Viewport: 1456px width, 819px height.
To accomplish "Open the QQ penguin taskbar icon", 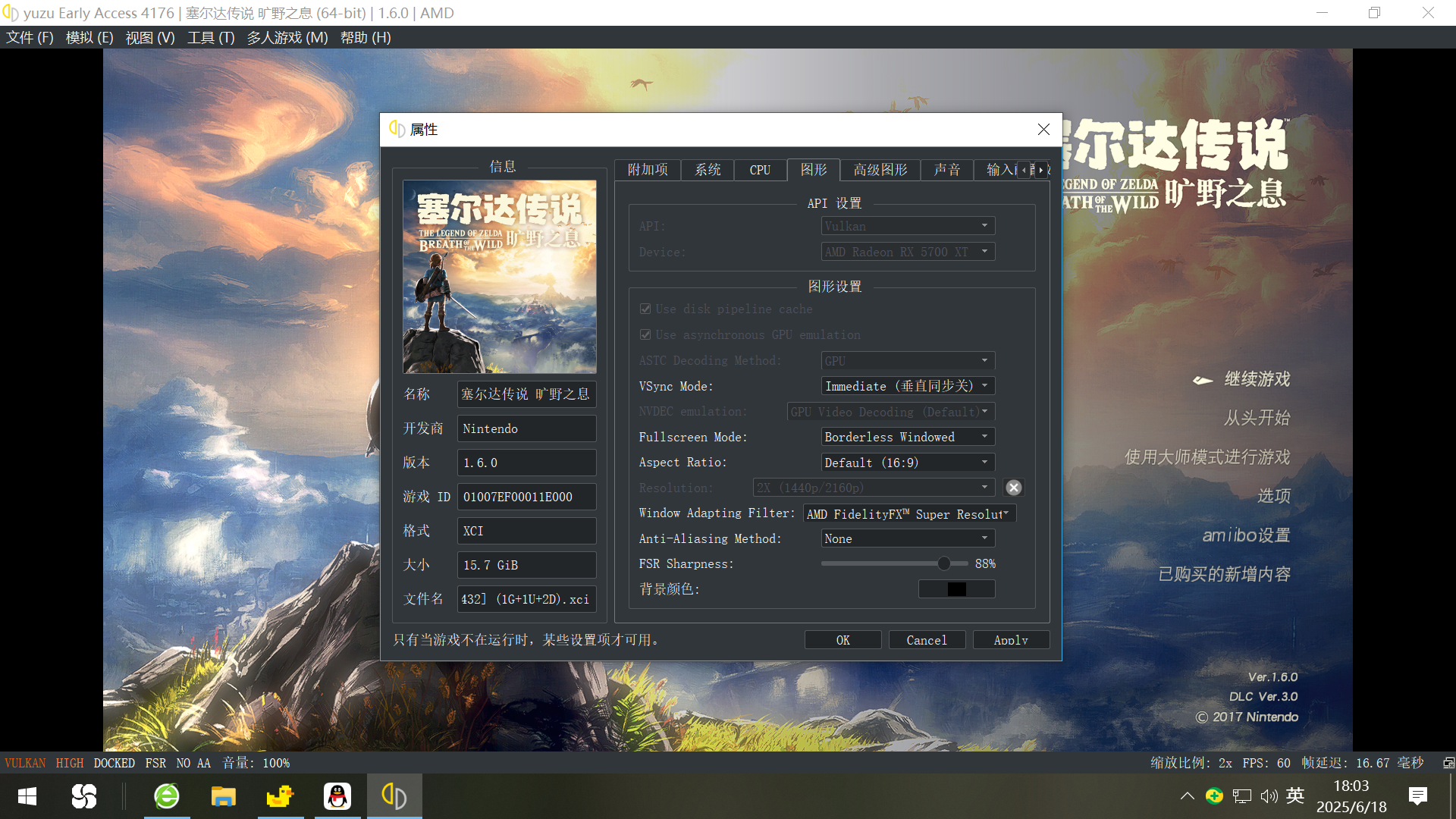I will click(x=337, y=796).
